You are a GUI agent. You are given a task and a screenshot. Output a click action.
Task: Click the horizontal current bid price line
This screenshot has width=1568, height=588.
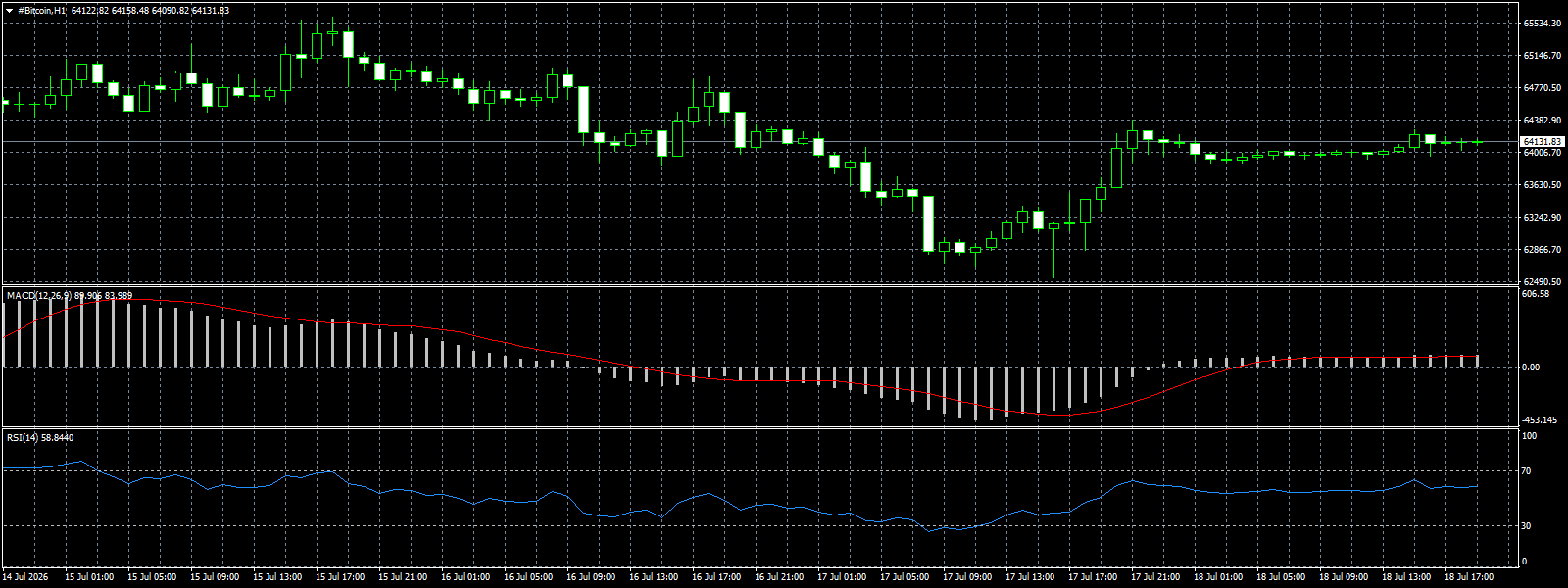759,142
